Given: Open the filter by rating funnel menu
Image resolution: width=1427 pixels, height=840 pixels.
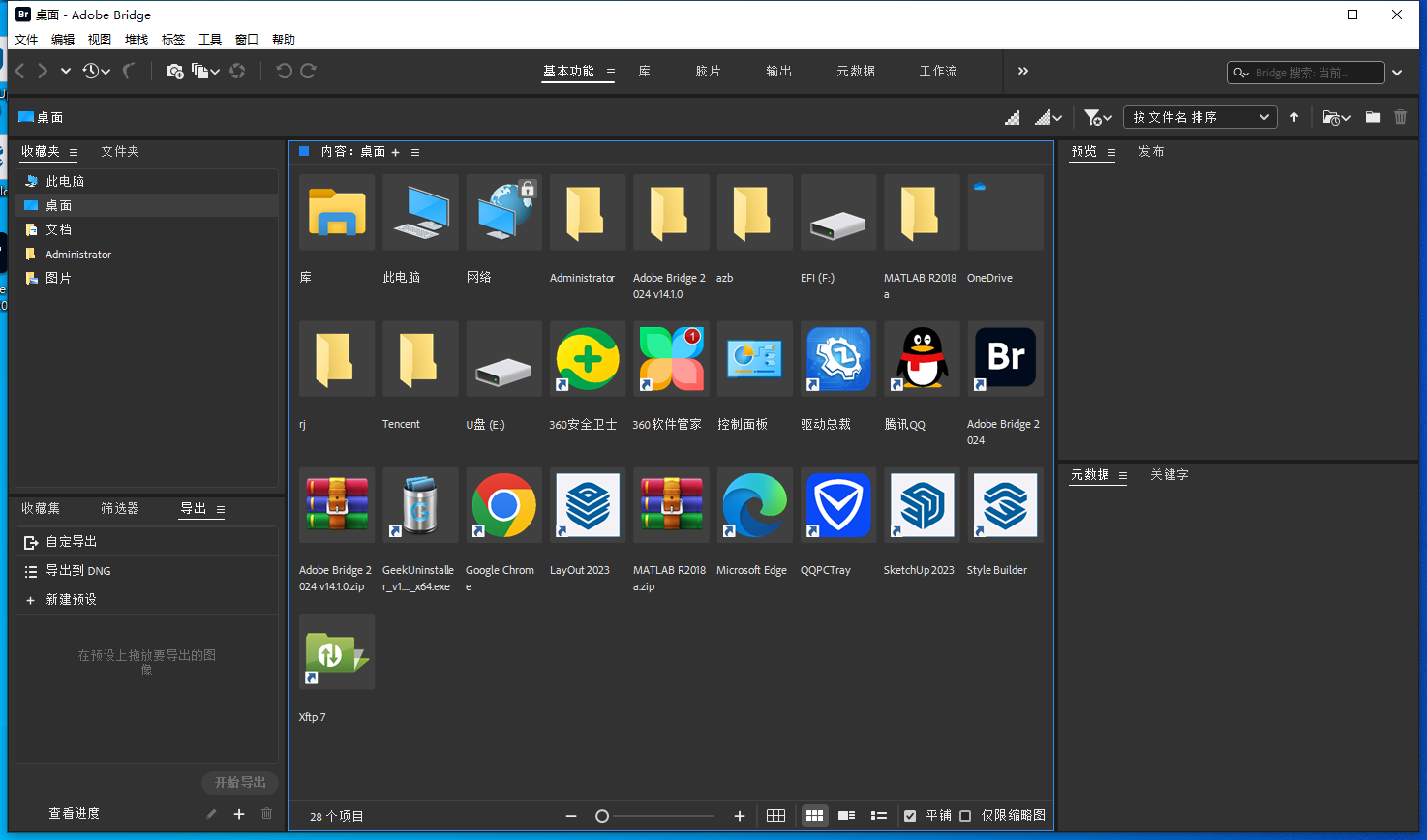Looking at the screenshot, I should click(x=1098, y=117).
